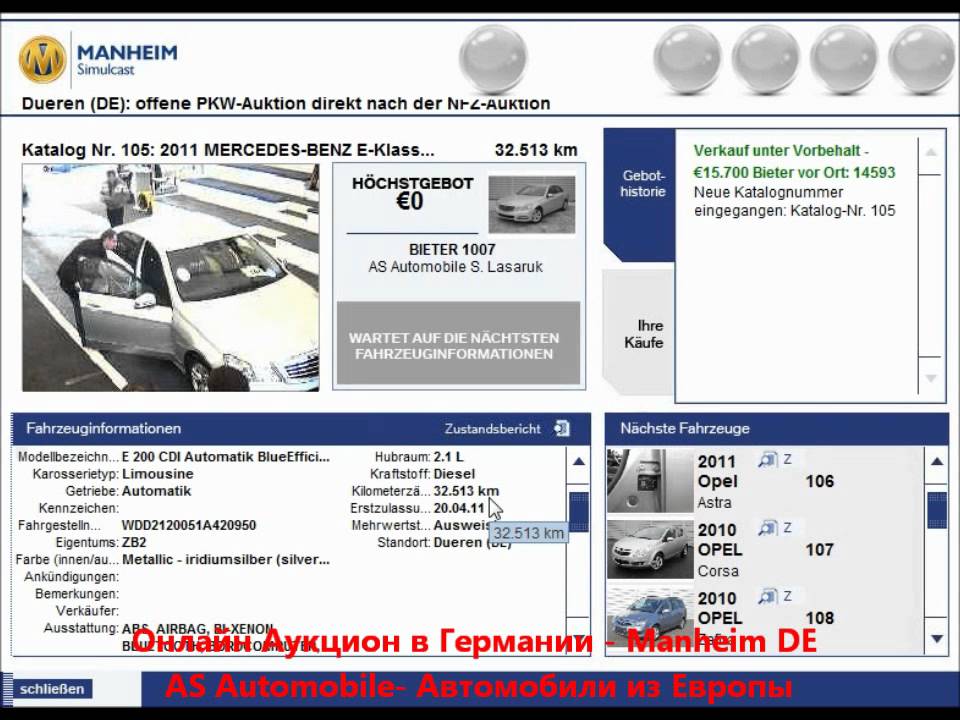Open condition report icon for OPEL Corsa 107
Screen dimensions: 960x720
pos(767,528)
